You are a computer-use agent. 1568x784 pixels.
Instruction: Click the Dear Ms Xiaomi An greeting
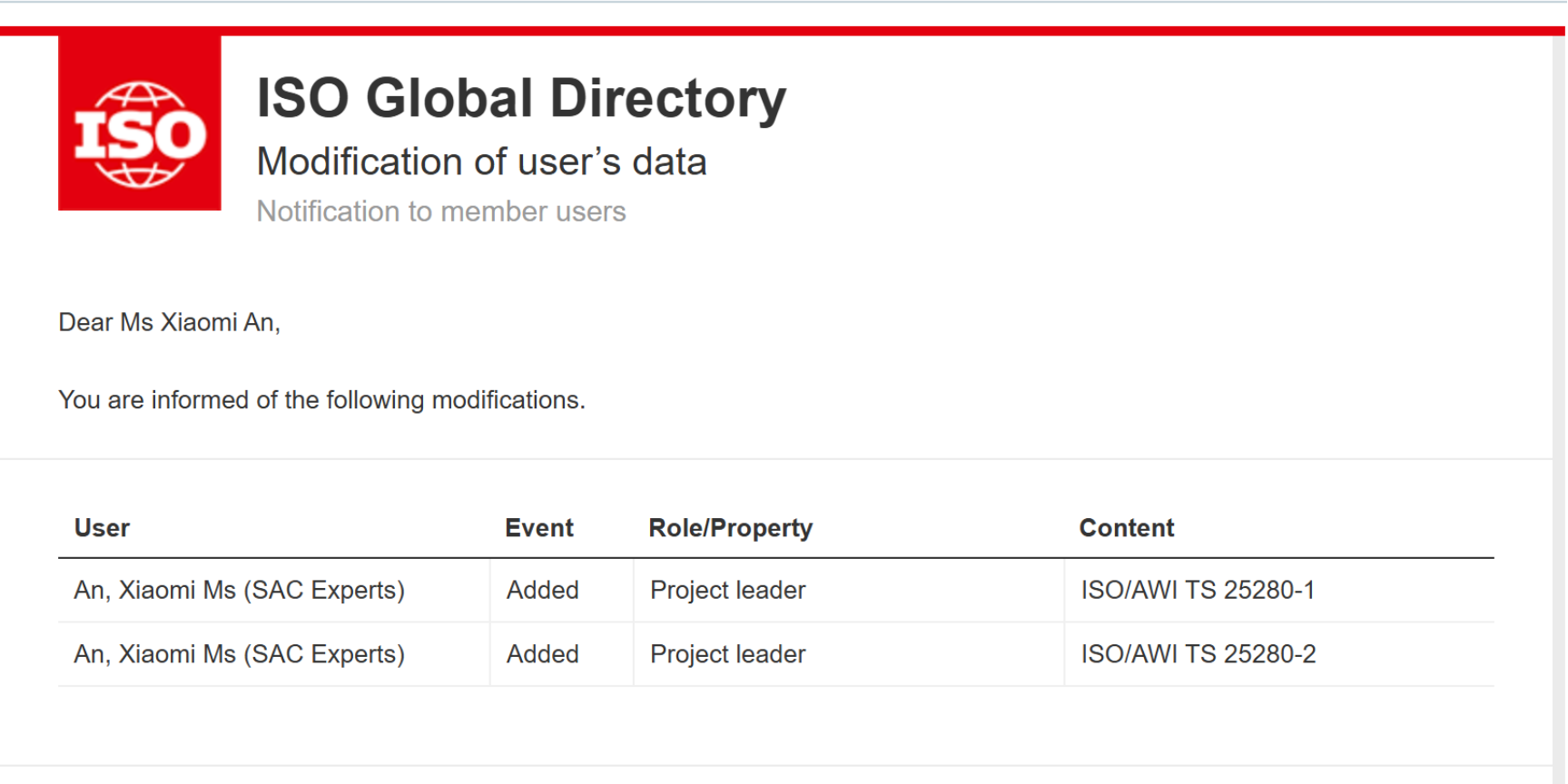pos(169,322)
